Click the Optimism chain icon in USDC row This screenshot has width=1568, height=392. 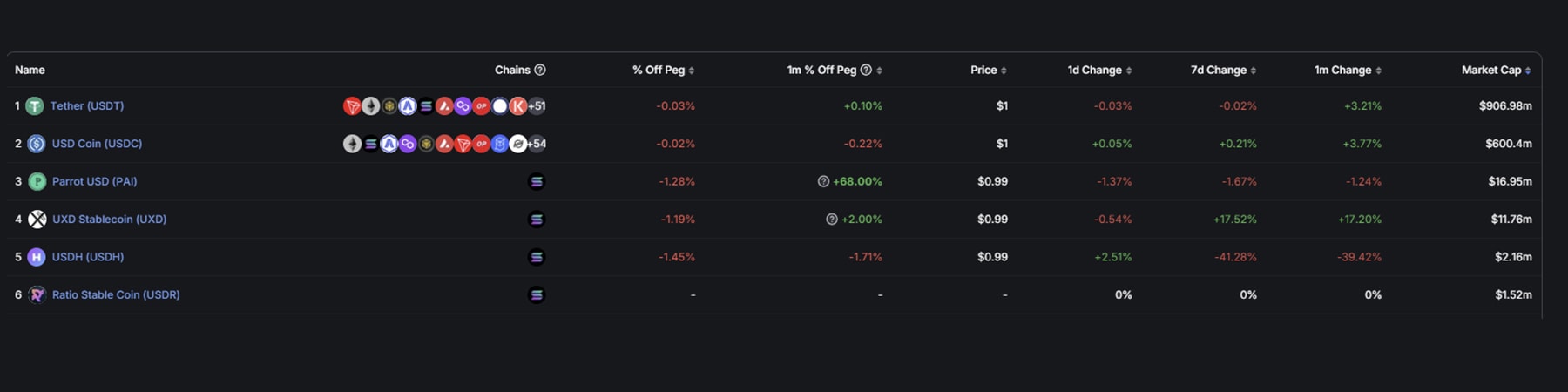coord(481,144)
